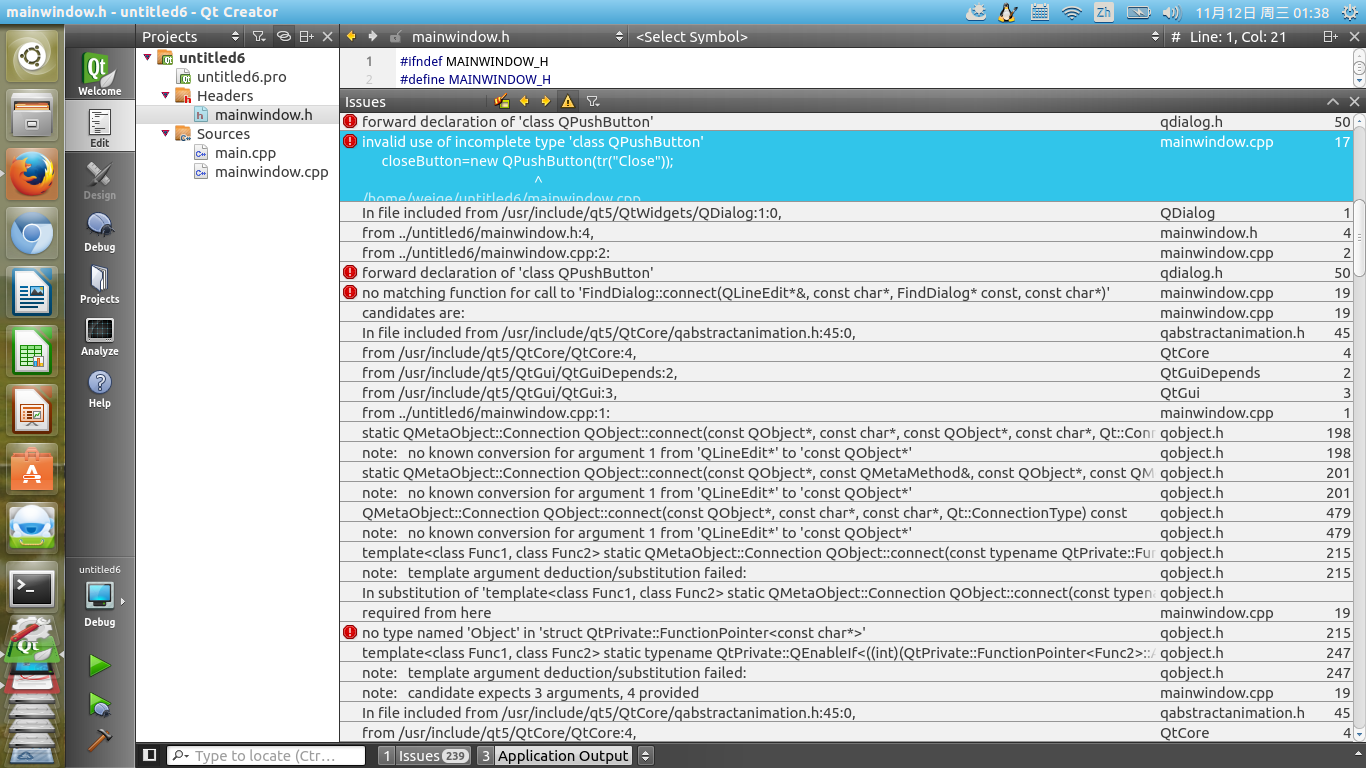The height and width of the screenshot is (768, 1366).
Task: Clear the Issues pane
Action: [502, 101]
